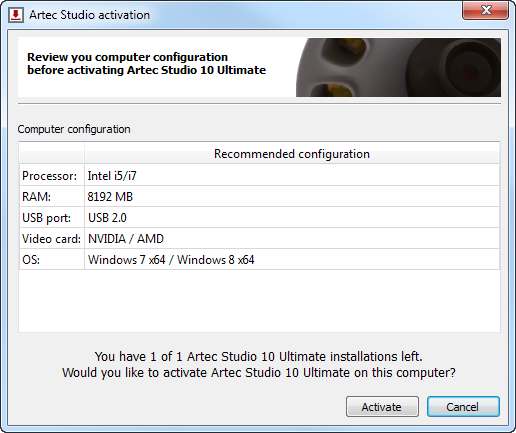Click the USB 2.0 value cell
The image size is (516, 433).
(x=292, y=217)
